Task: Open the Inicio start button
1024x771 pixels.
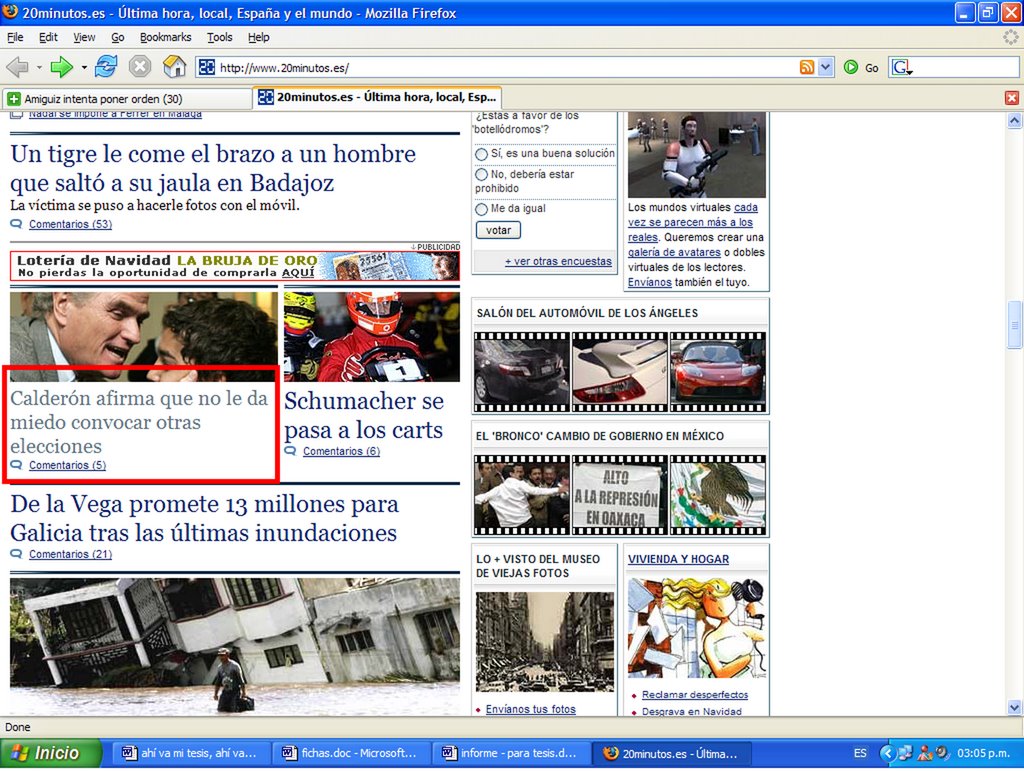Action: coord(51,753)
